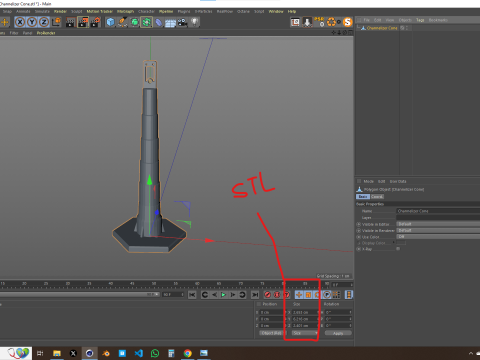
Task: Open the attribute manager Mode menu
Action: pyautogui.click(x=368, y=181)
